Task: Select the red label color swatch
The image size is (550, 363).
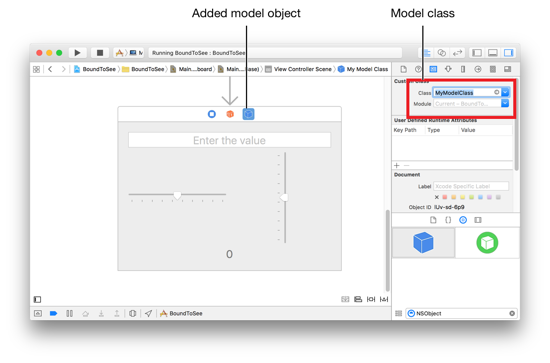Action: pyautogui.click(x=445, y=197)
